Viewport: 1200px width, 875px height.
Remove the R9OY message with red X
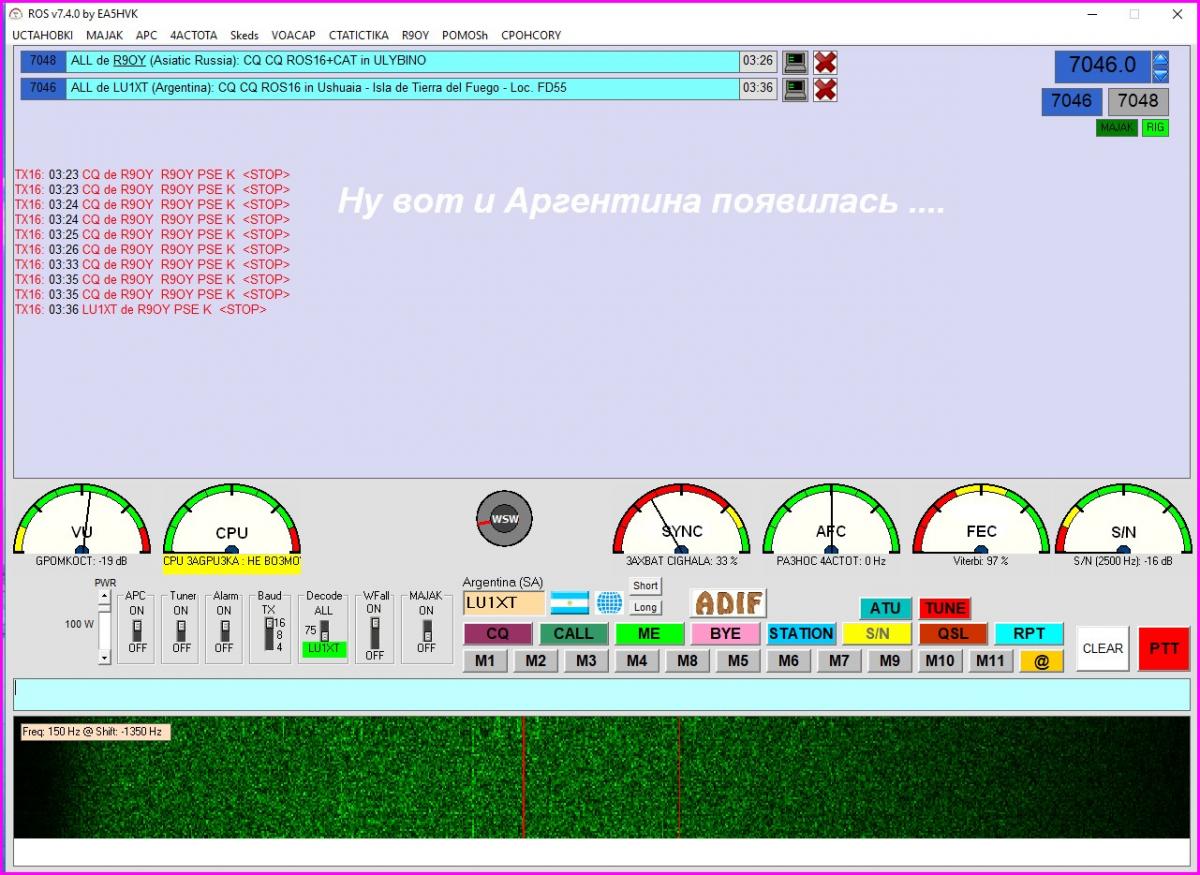pos(825,62)
